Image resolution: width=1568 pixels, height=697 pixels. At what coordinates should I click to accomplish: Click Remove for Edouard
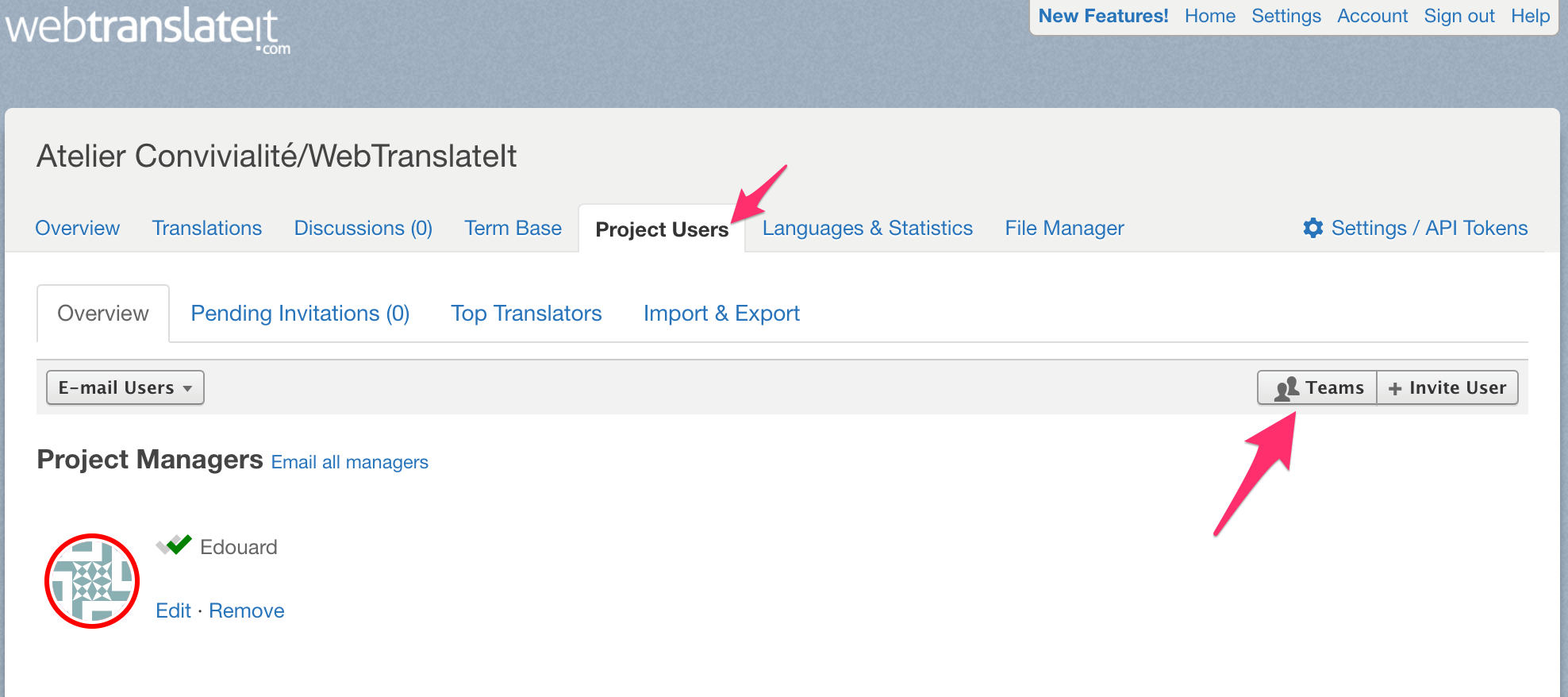coord(246,610)
